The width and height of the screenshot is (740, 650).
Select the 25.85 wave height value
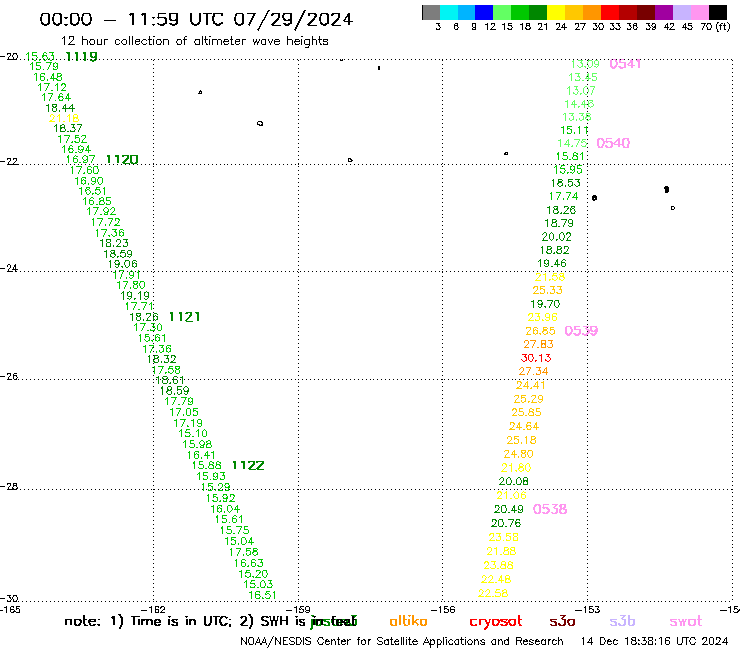coord(527,413)
